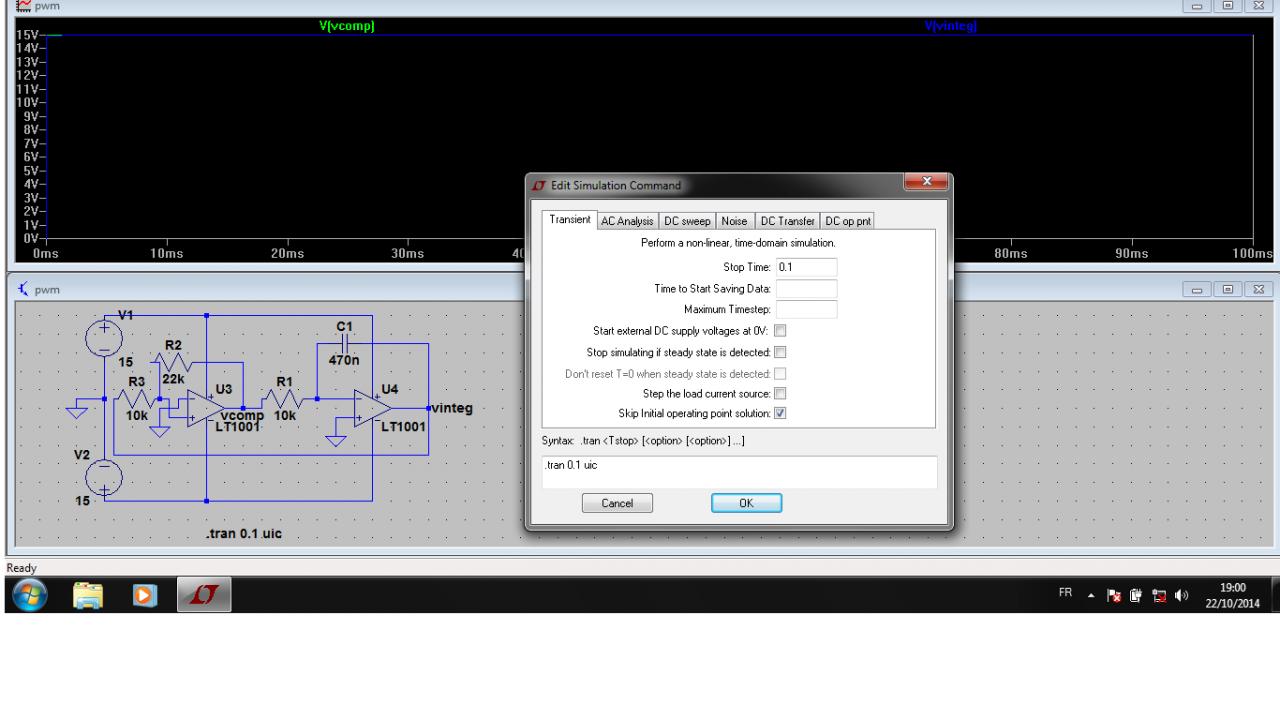Click the 100ms time axis label
1280x720 pixels.
tap(1252, 254)
